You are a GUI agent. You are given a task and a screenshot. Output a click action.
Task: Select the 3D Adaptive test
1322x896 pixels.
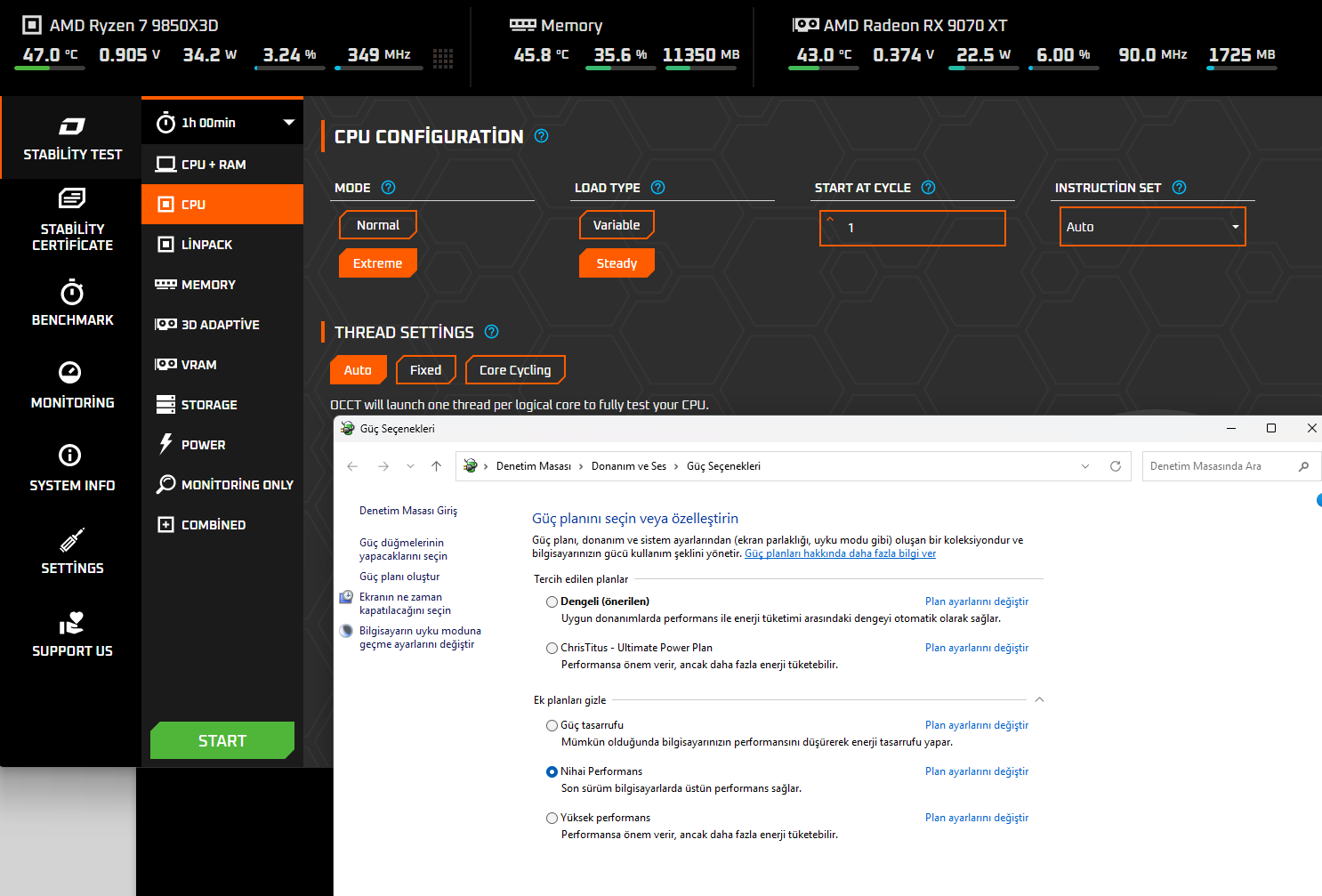pyautogui.click(x=222, y=325)
